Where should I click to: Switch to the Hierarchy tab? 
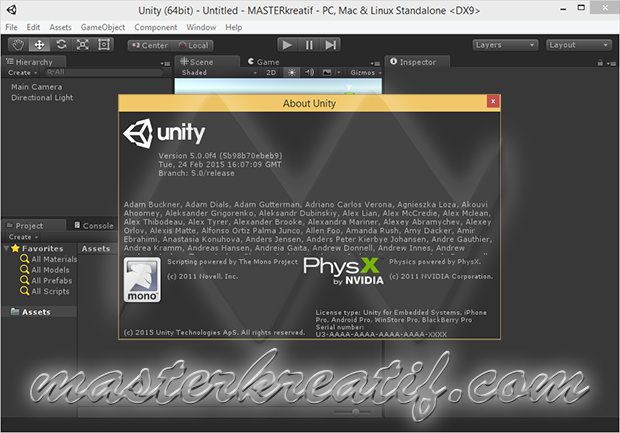pyautogui.click(x=34, y=62)
